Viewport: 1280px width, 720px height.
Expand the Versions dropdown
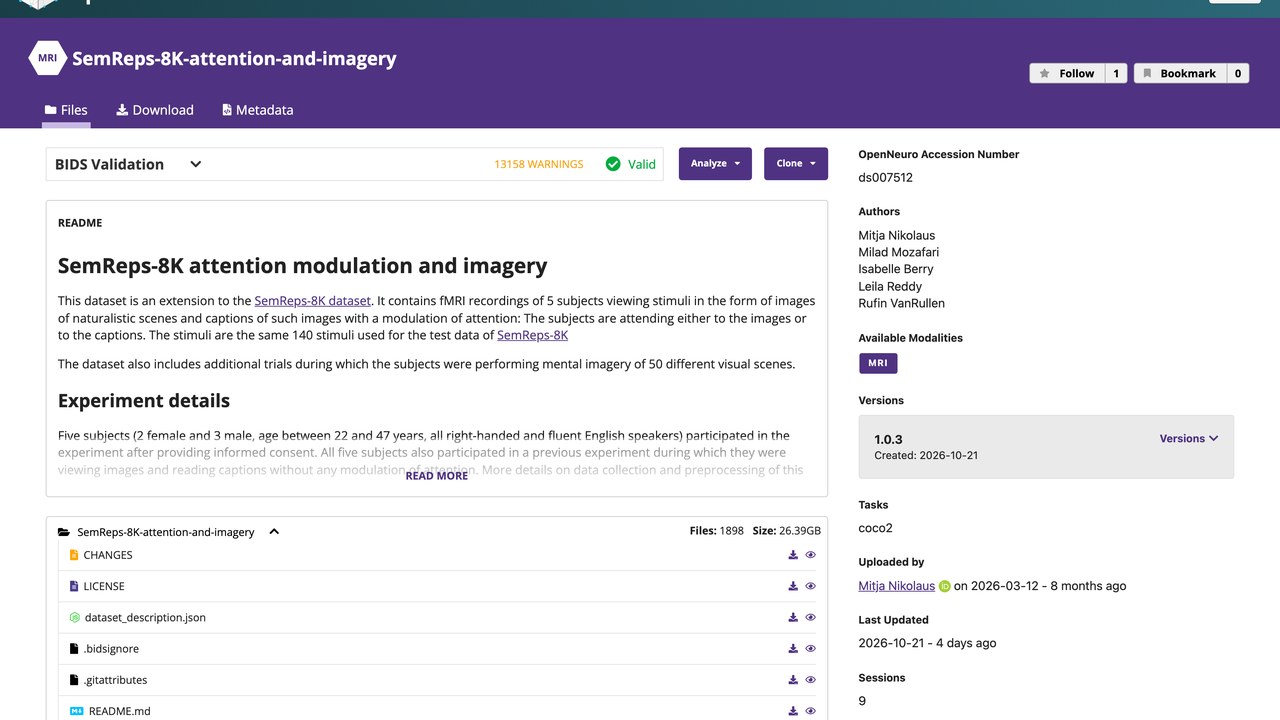tap(1189, 438)
